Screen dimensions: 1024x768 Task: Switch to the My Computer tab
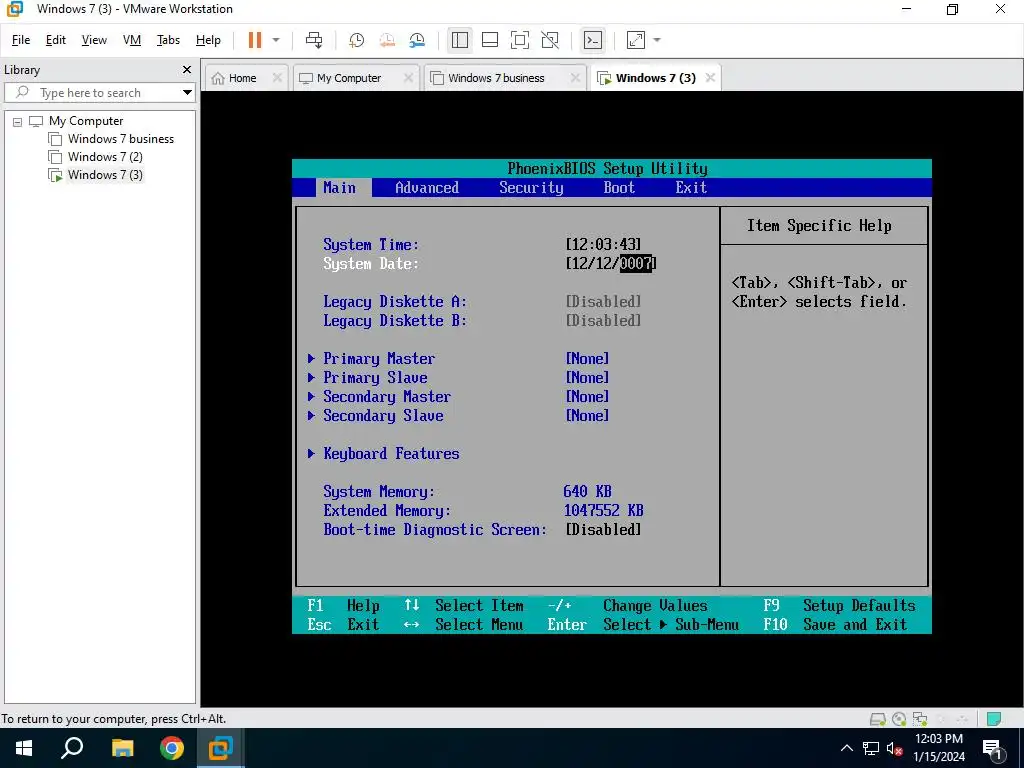pyautogui.click(x=349, y=78)
